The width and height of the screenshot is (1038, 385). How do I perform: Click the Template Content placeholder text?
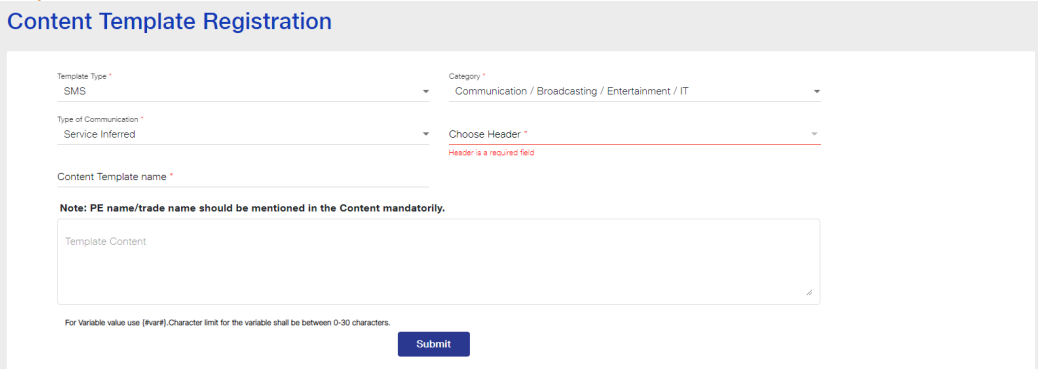click(105, 241)
